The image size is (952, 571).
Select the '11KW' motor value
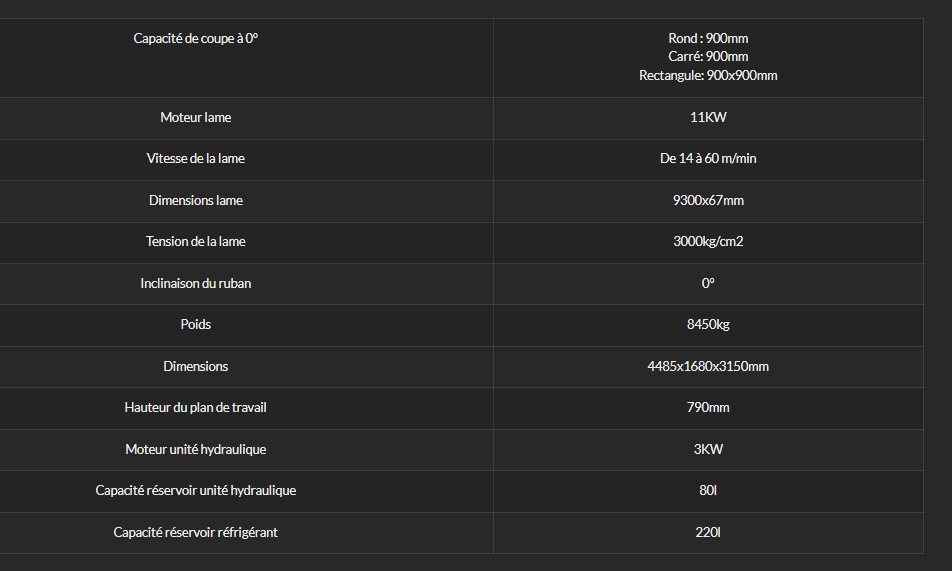pos(708,117)
